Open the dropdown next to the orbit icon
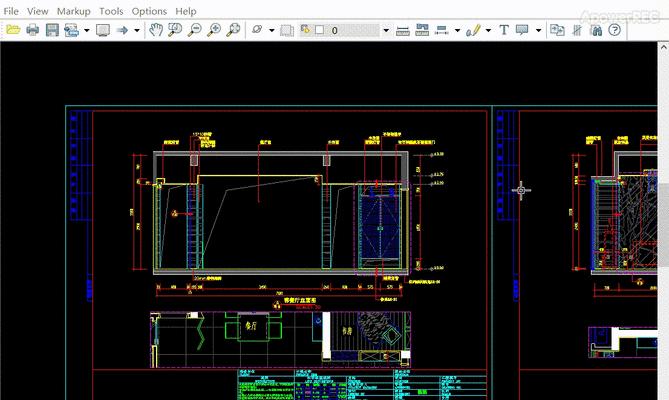This screenshot has height=400, width=669. pos(272,30)
